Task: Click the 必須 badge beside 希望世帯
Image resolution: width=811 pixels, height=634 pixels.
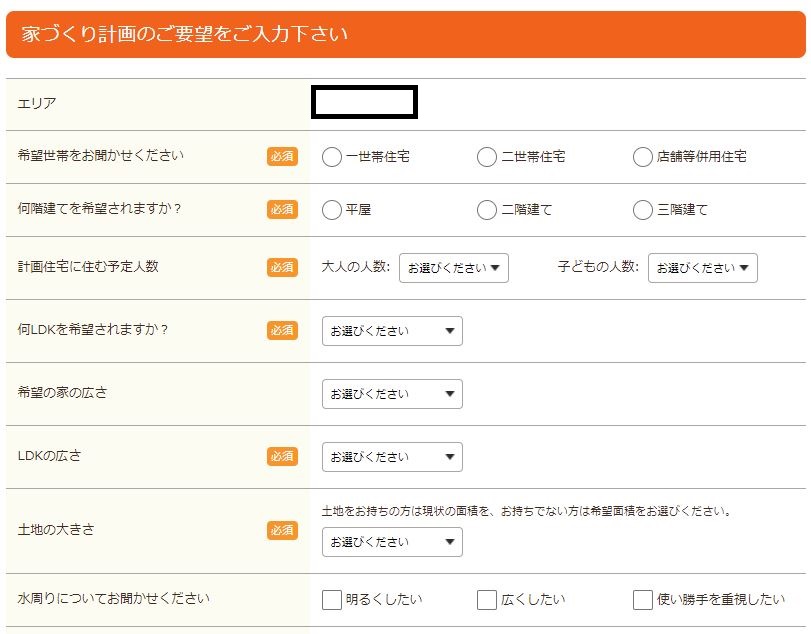Action: [282, 157]
